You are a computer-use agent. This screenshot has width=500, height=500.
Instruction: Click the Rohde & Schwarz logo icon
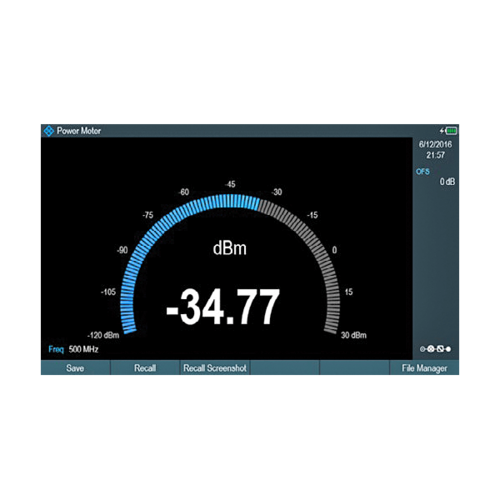[x=49, y=131]
